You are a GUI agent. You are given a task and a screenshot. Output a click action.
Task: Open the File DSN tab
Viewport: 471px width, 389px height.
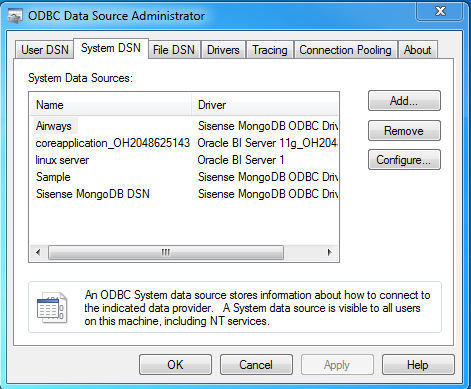[174, 50]
